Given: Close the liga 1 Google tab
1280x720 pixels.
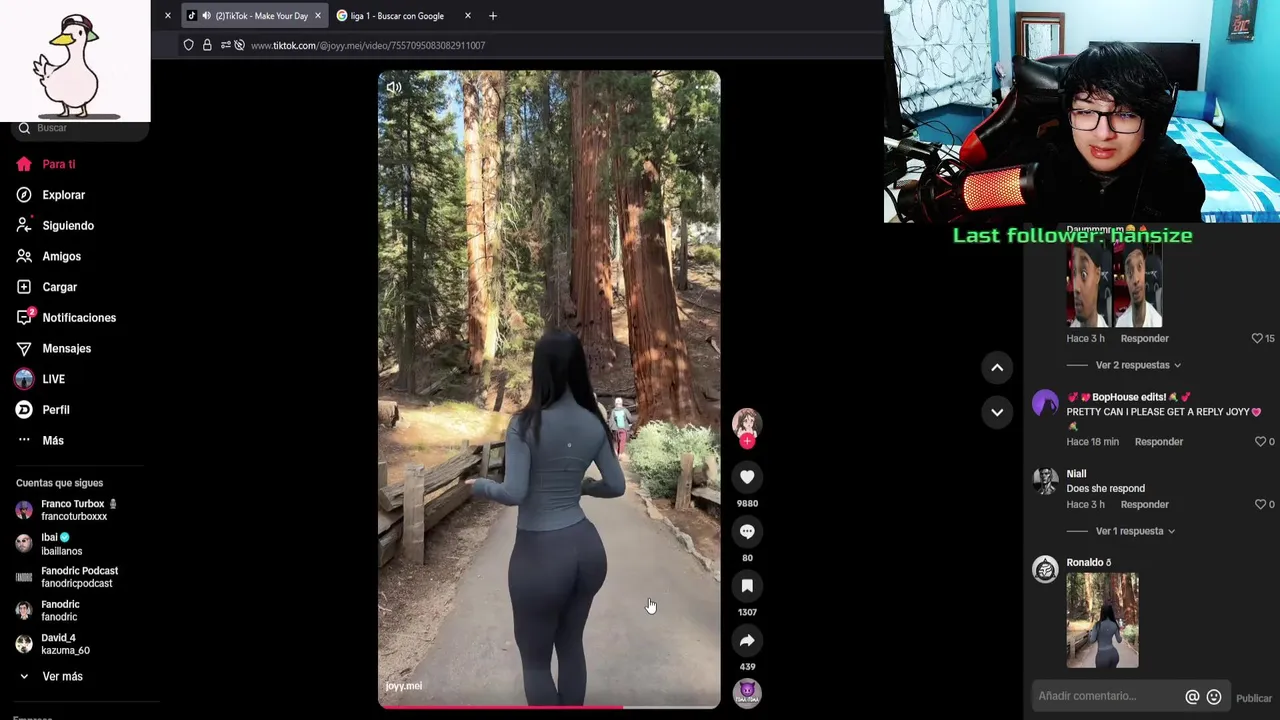Looking at the screenshot, I should 468,16.
